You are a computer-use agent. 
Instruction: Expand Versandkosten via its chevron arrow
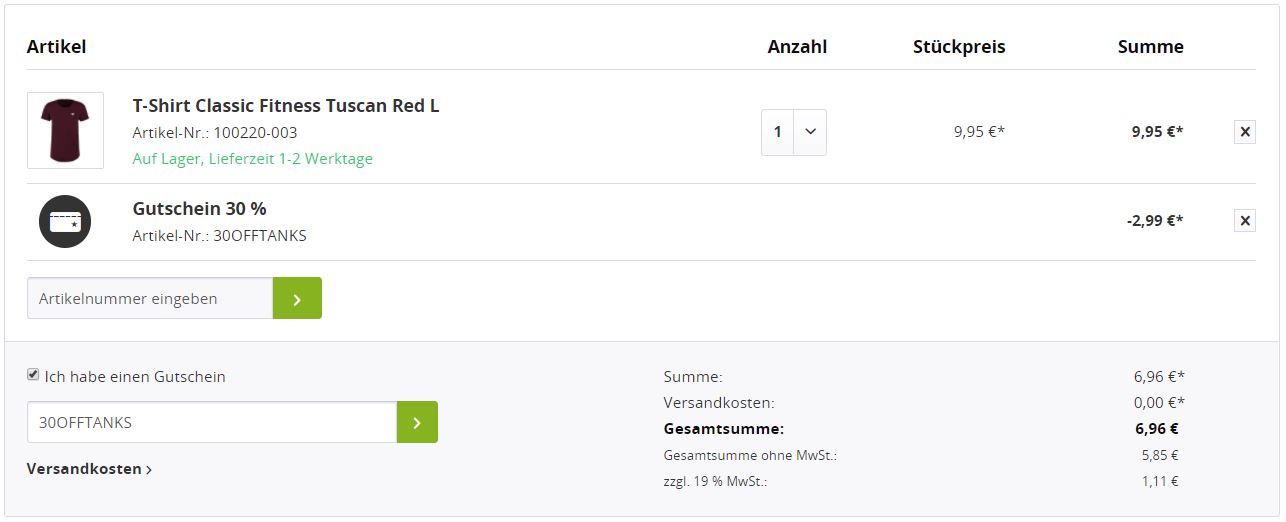(149, 470)
